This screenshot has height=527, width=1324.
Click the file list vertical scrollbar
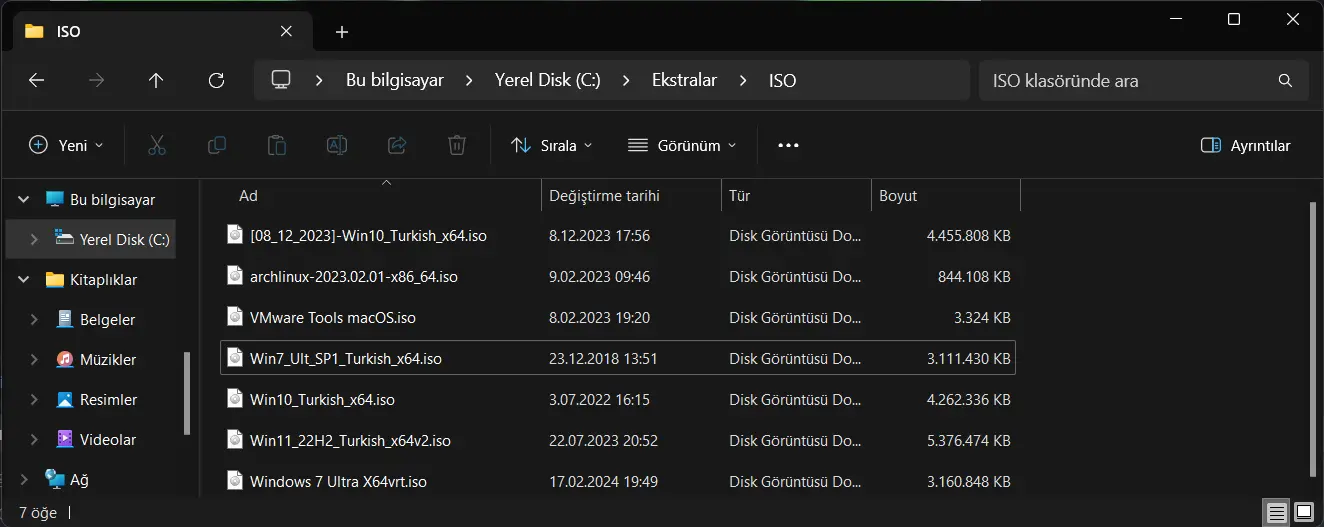(x=1313, y=338)
